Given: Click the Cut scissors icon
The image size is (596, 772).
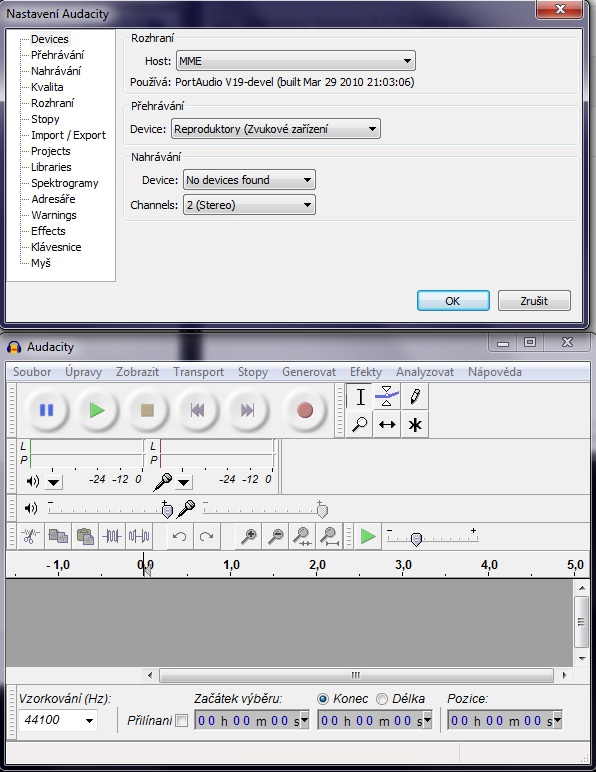Looking at the screenshot, I should [x=31, y=536].
